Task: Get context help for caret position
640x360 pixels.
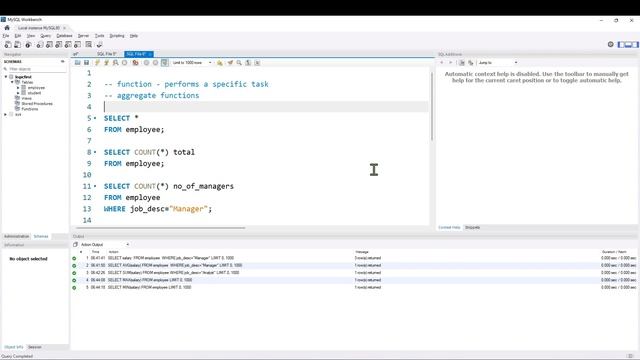Action: pos(471,62)
